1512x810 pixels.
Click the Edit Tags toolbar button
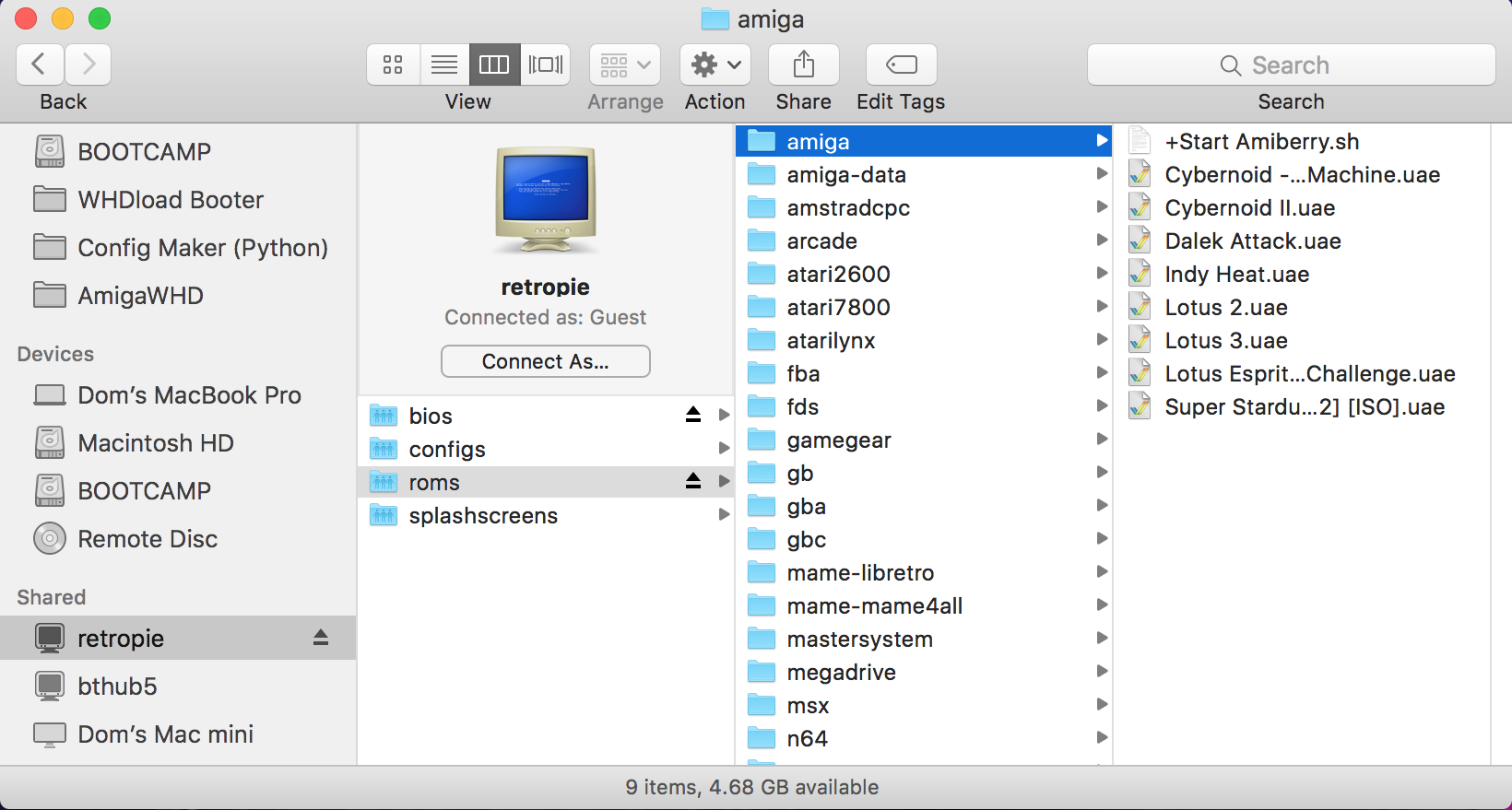click(x=902, y=65)
